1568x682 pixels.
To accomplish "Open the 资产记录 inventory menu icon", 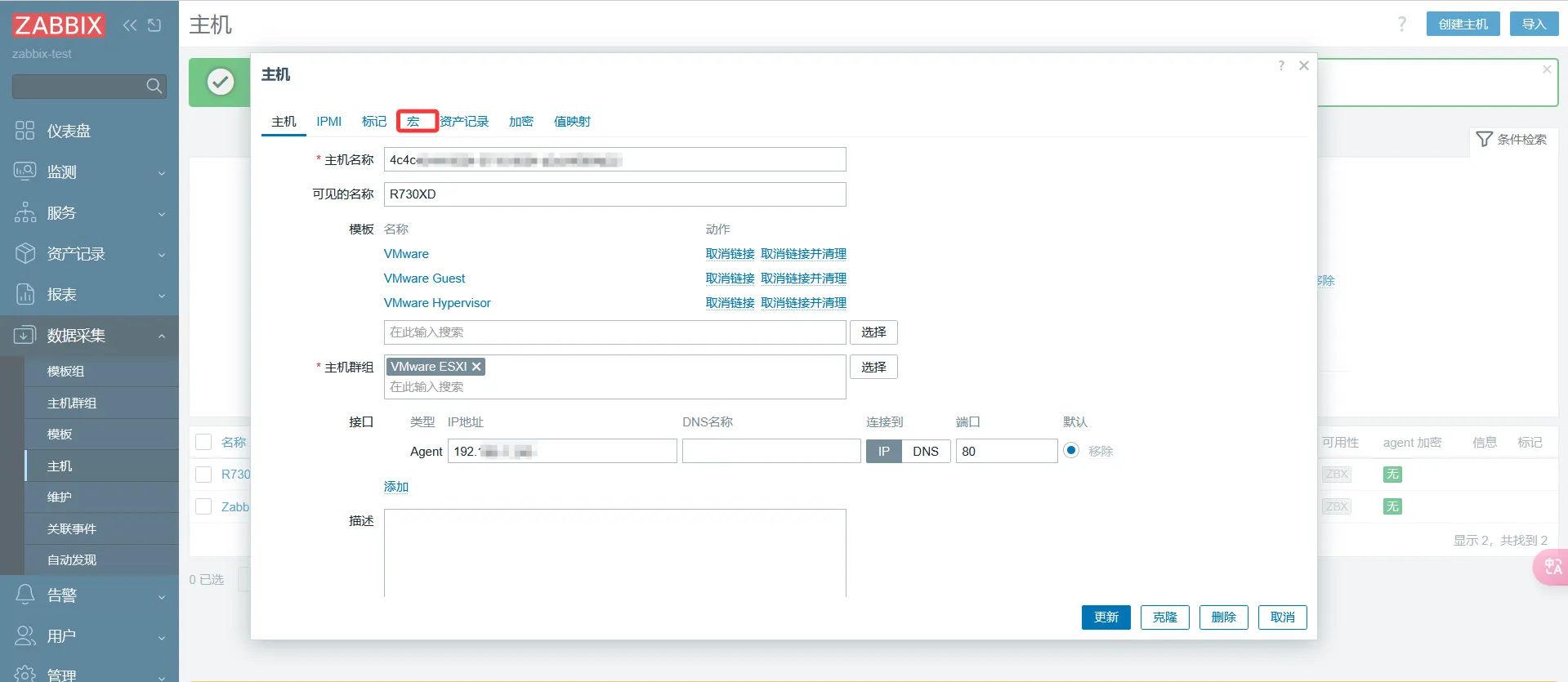I will pos(25,253).
